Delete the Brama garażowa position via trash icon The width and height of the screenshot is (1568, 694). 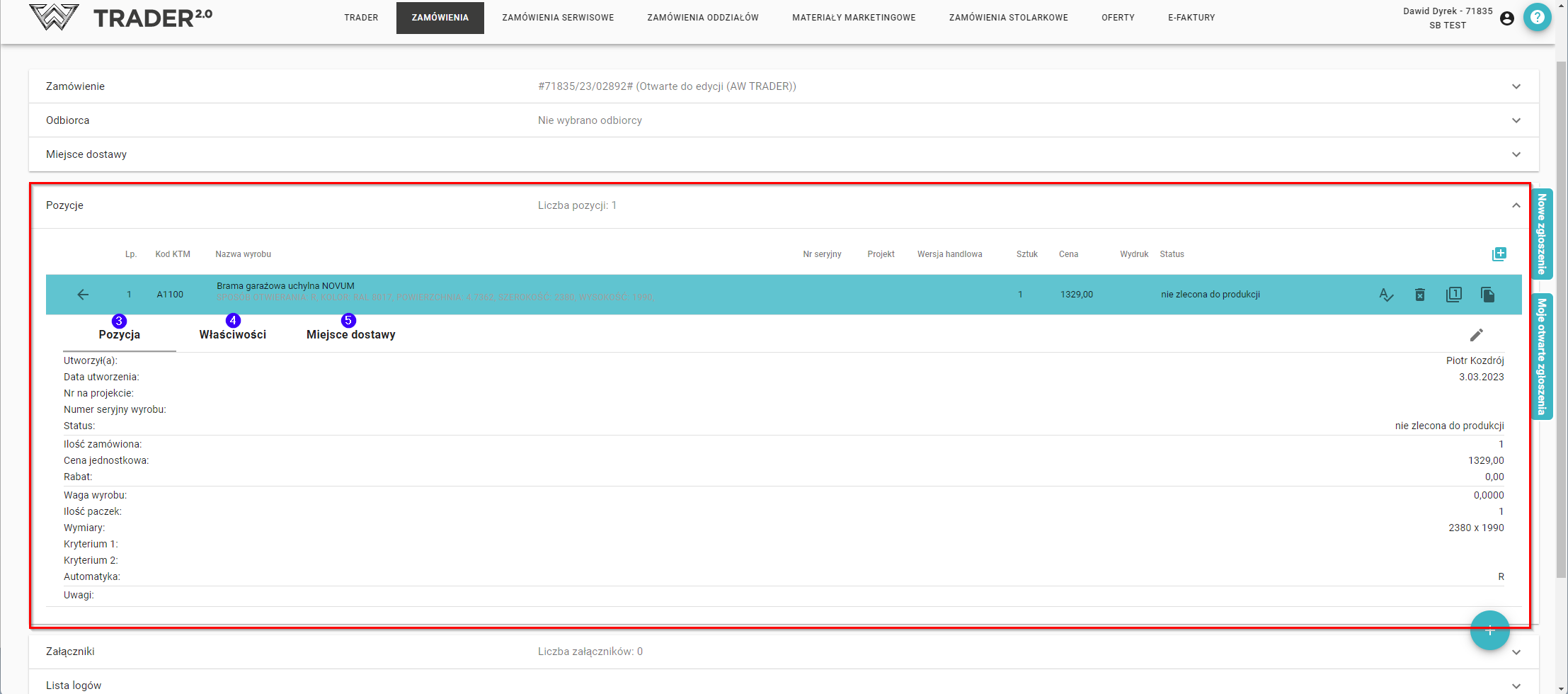1419,295
